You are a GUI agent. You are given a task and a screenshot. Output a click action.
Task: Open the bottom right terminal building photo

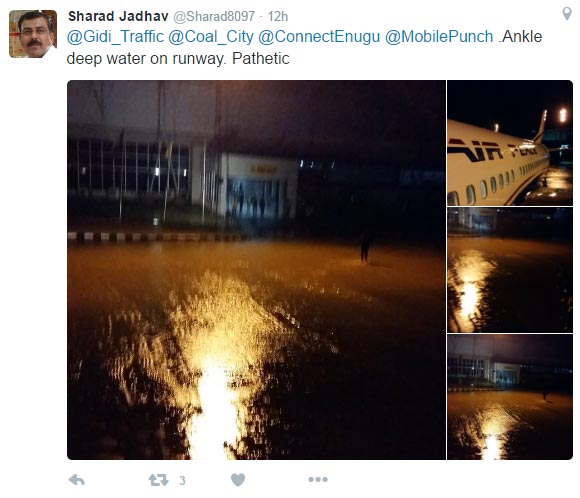coord(510,397)
